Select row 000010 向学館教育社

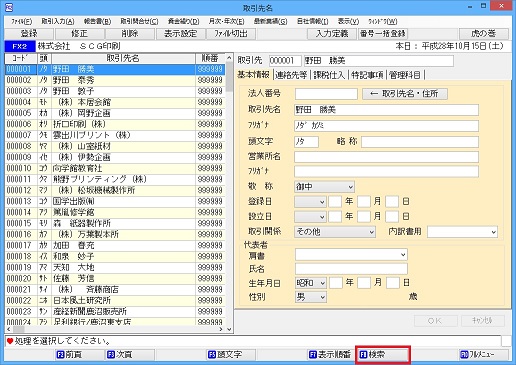(x=115, y=168)
